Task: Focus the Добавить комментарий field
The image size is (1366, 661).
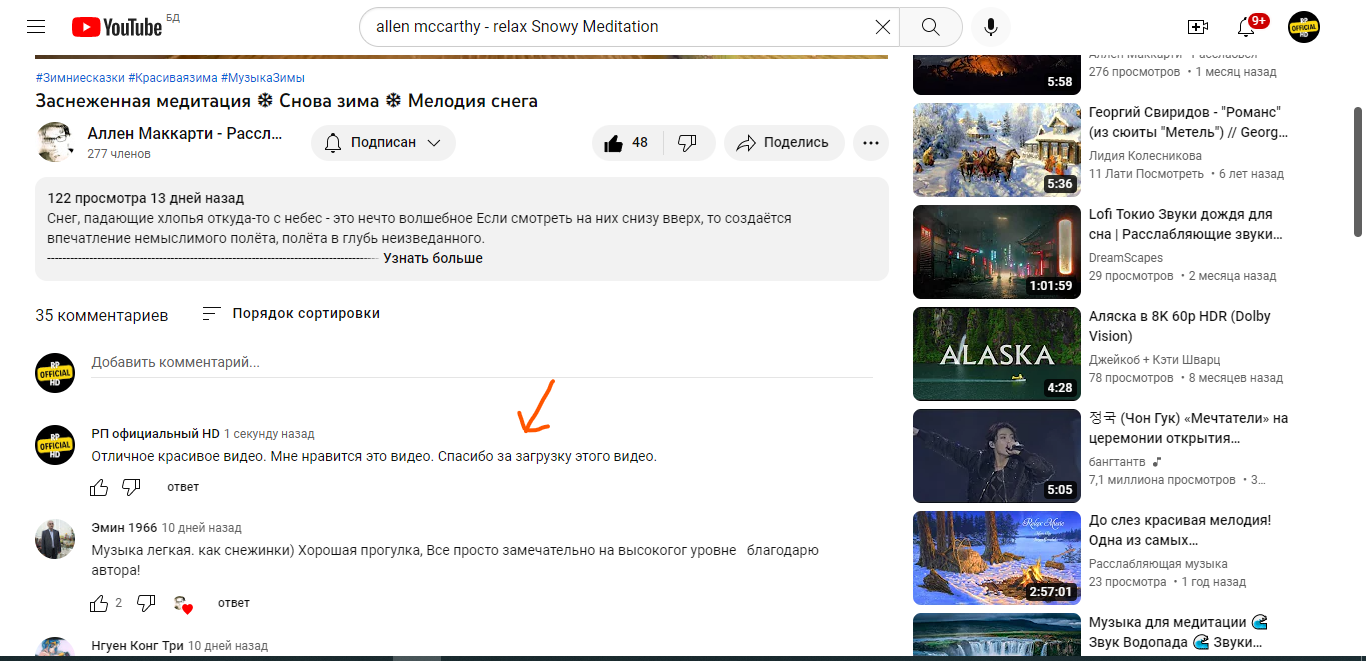Action: coord(482,363)
